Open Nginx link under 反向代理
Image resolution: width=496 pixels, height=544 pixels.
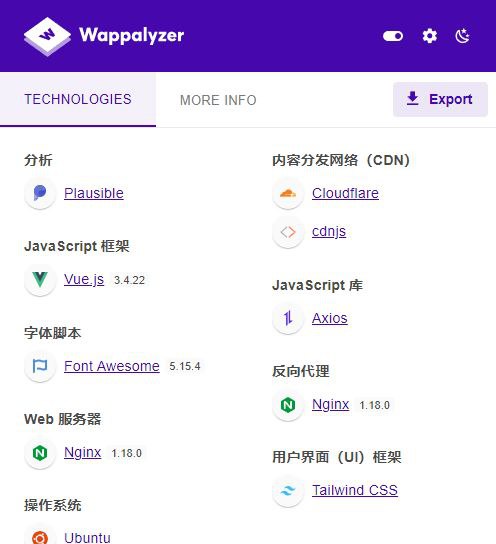331,405
